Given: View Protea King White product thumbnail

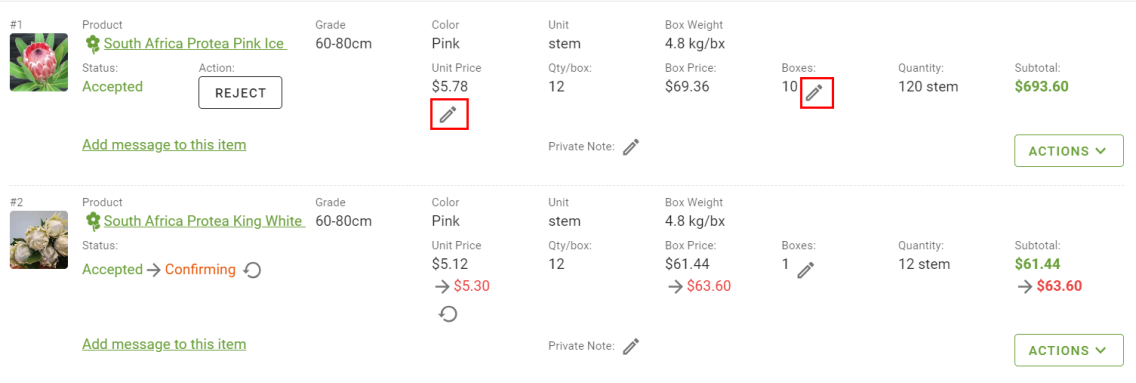Looking at the screenshot, I should pyautogui.click(x=38, y=240).
